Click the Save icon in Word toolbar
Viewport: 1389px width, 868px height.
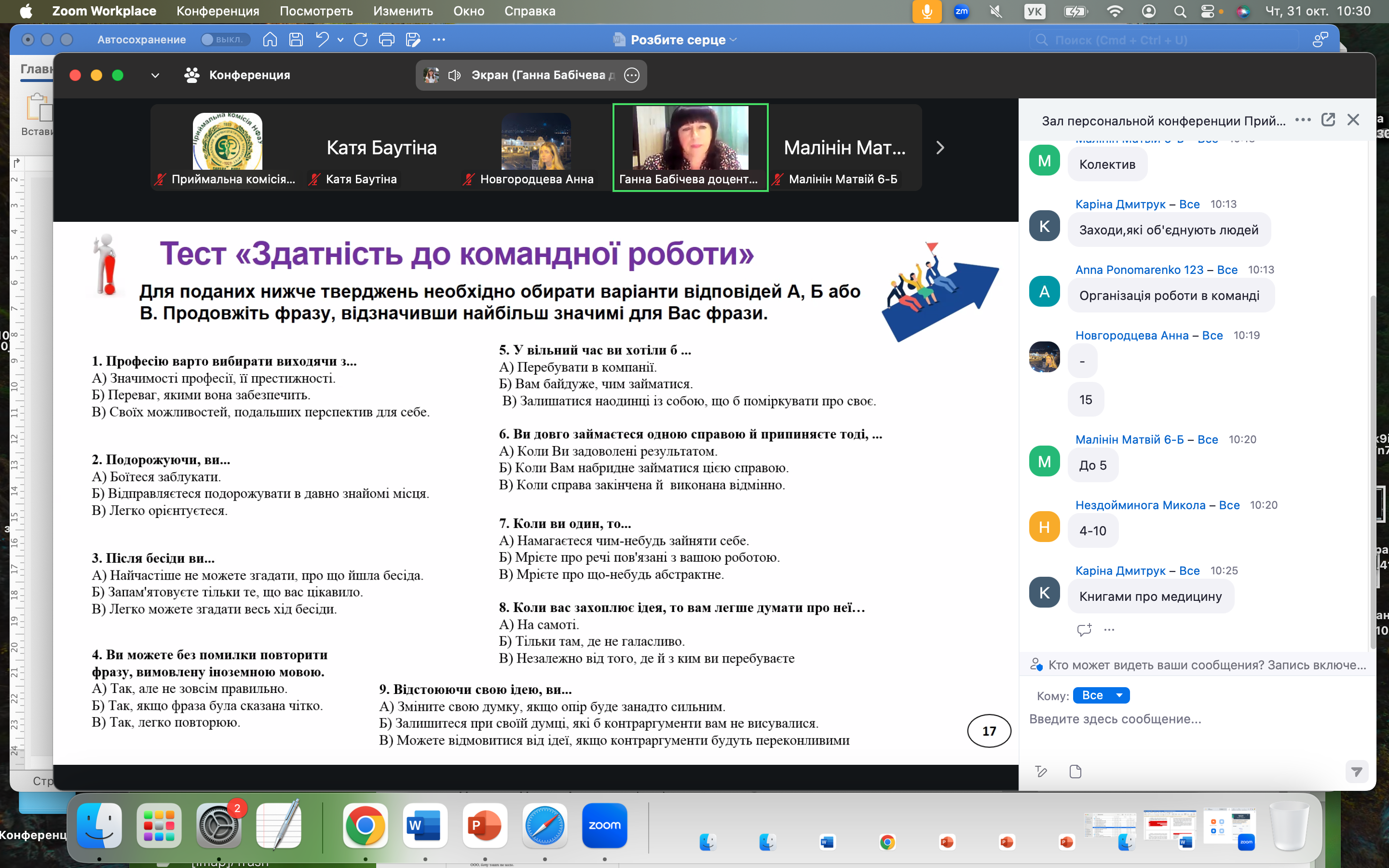[296, 40]
